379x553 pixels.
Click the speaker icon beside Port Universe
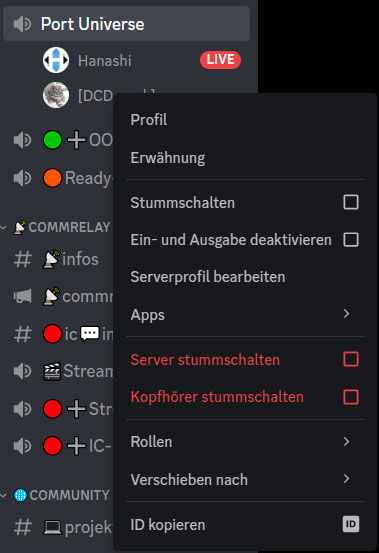(22, 24)
